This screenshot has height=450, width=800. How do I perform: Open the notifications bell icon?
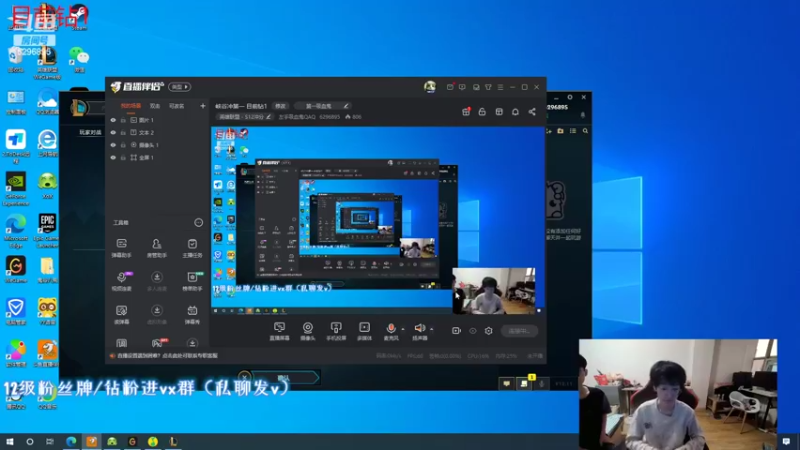pyautogui.click(x=515, y=112)
